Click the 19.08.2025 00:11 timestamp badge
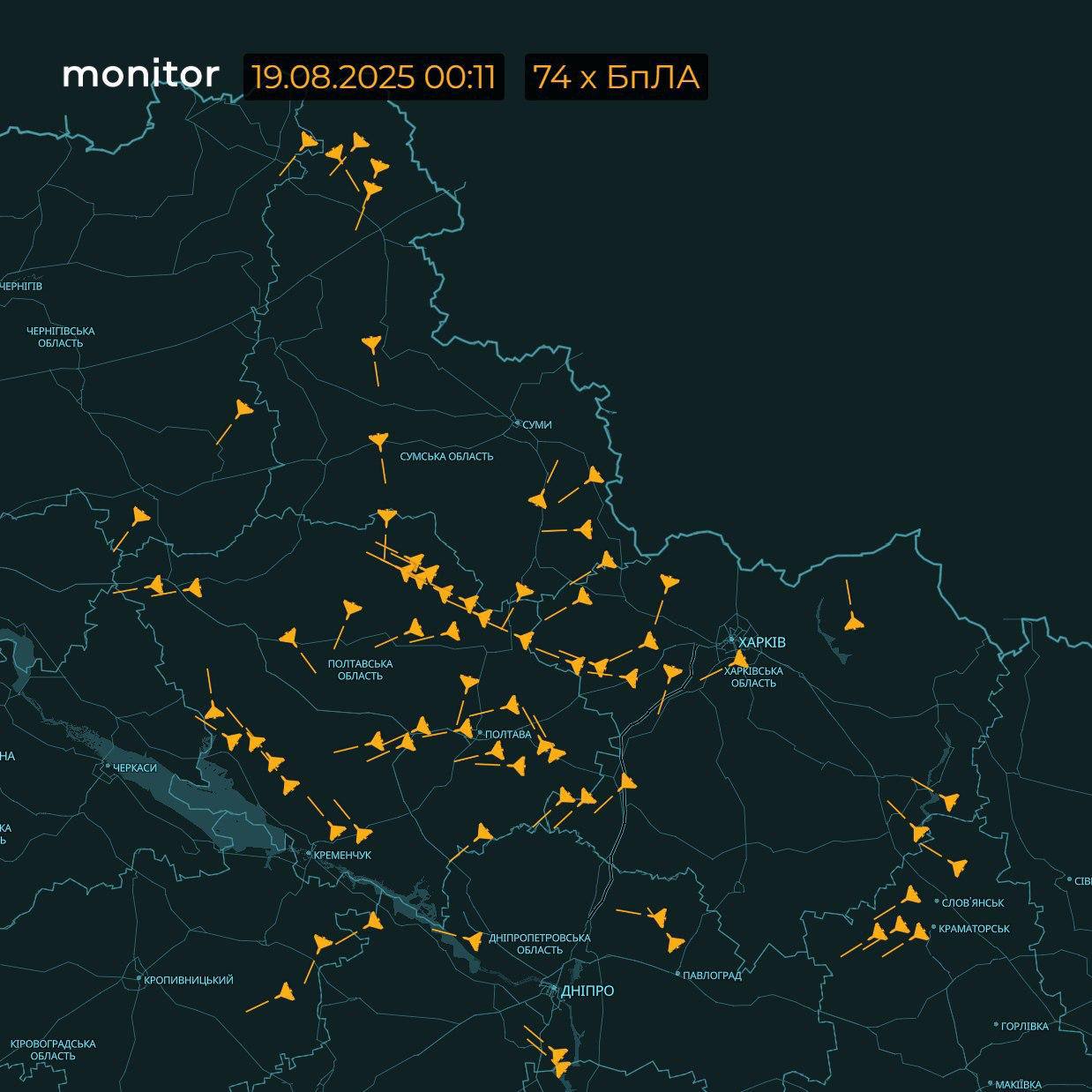 point(373,77)
